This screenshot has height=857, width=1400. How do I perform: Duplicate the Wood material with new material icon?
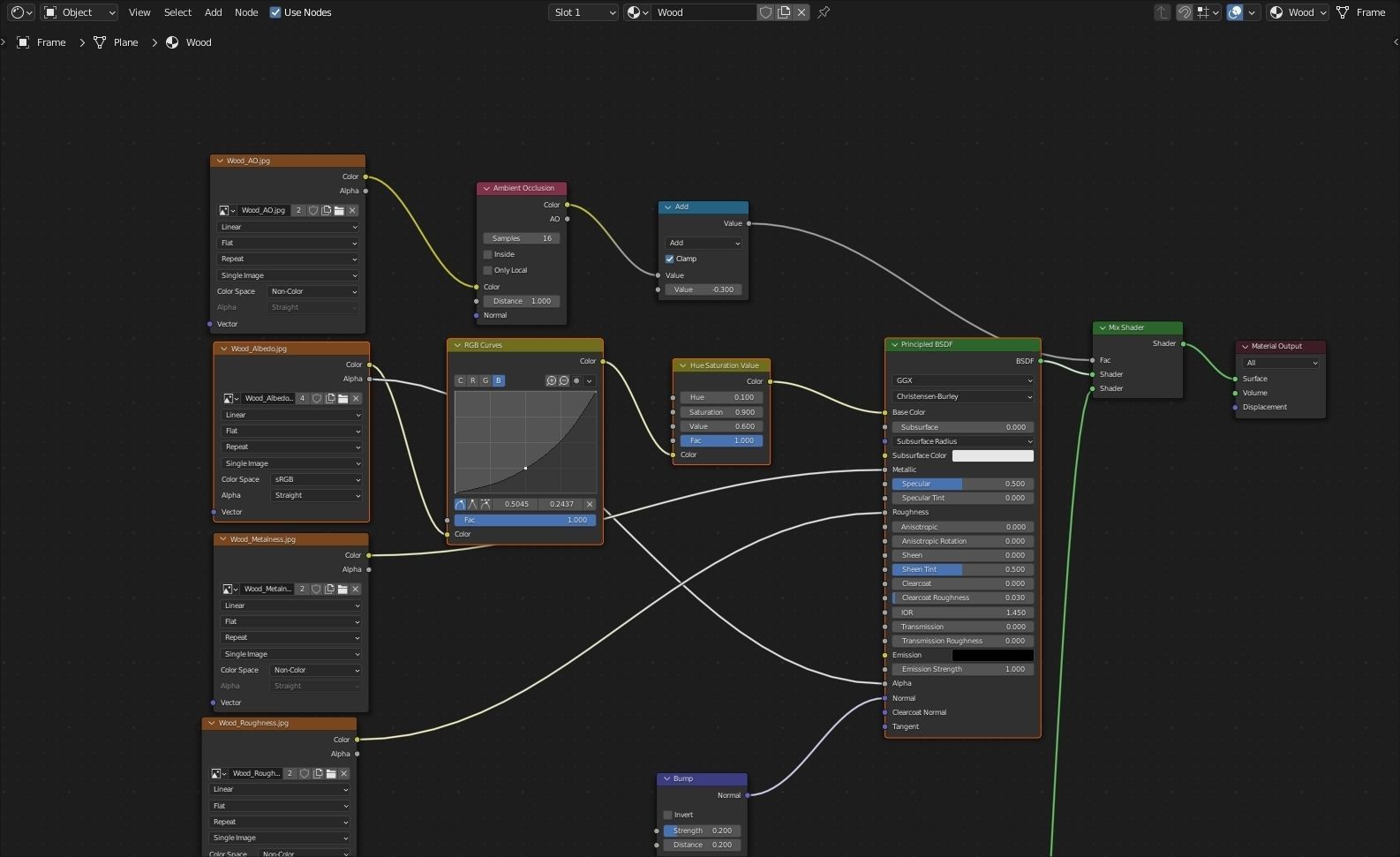click(784, 12)
